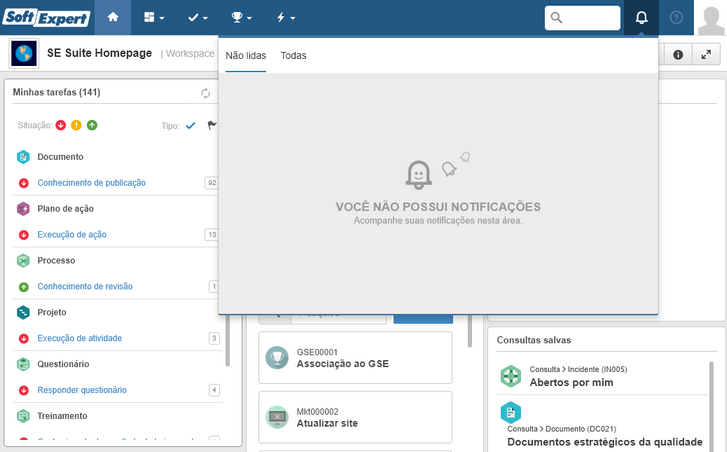Open the Atualizar site card
The height and width of the screenshot is (452, 727).
[x=355, y=417]
